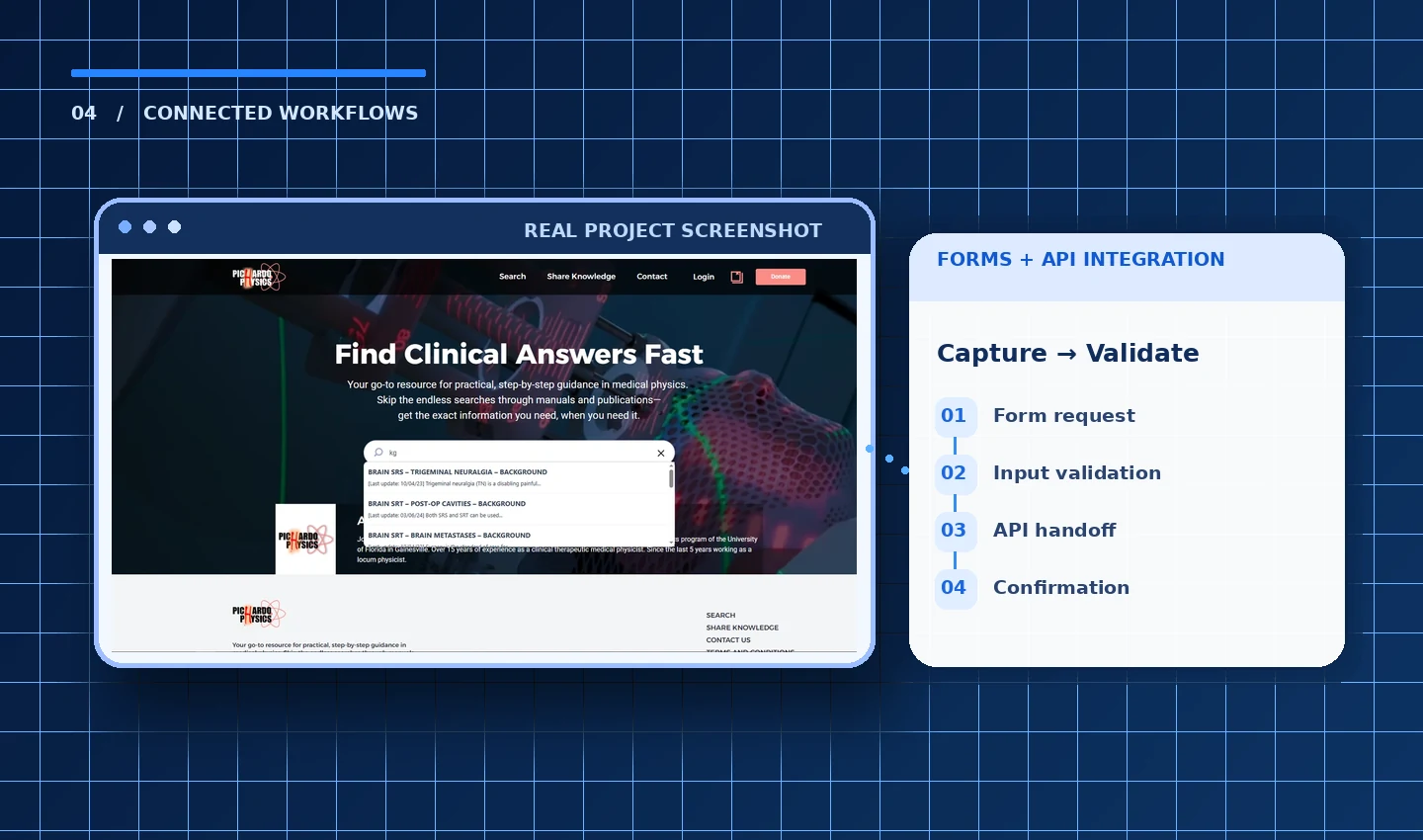1423x840 pixels.
Task: Click the Pichardo Physics thumbnail beside the author bio
Action: pos(305,540)
